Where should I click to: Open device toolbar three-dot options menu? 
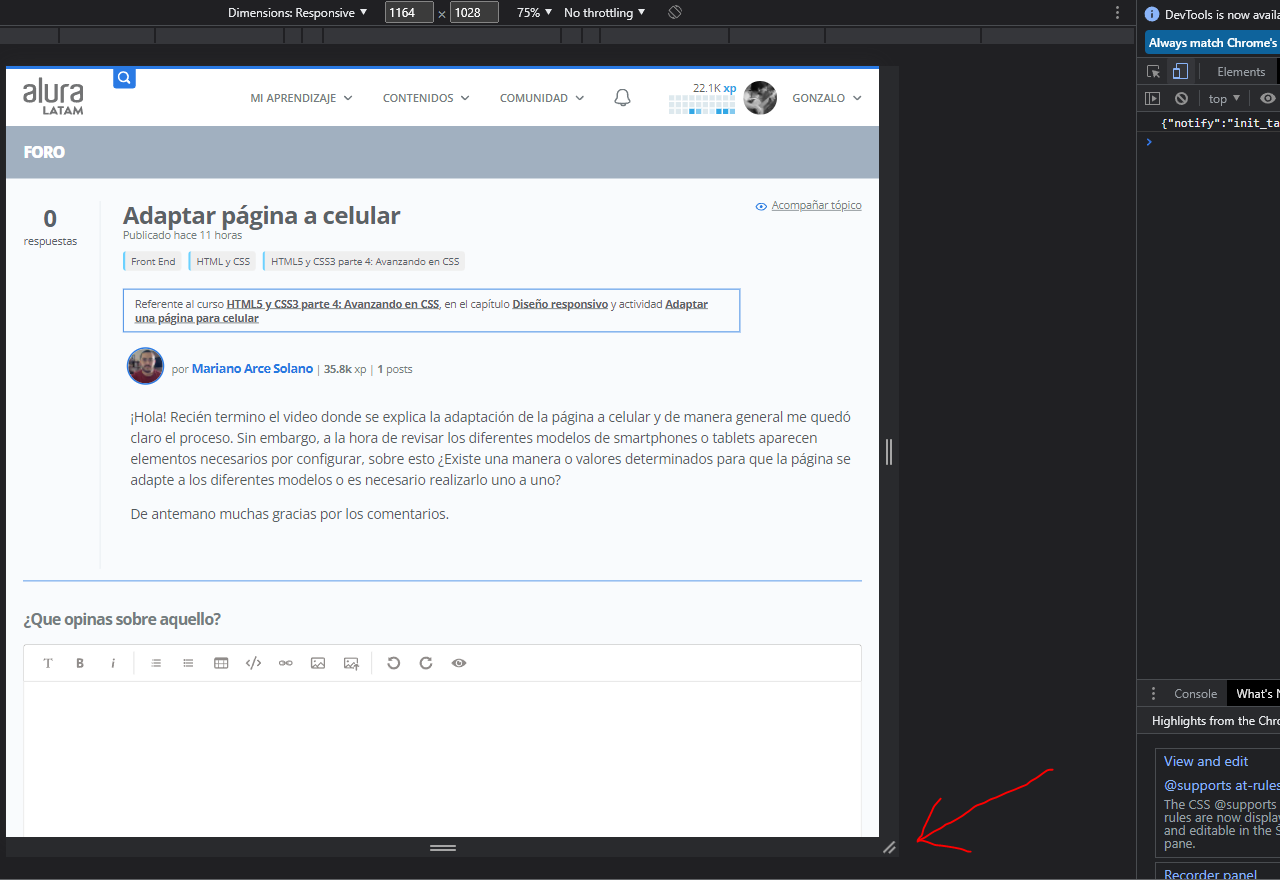point(1117,13)
